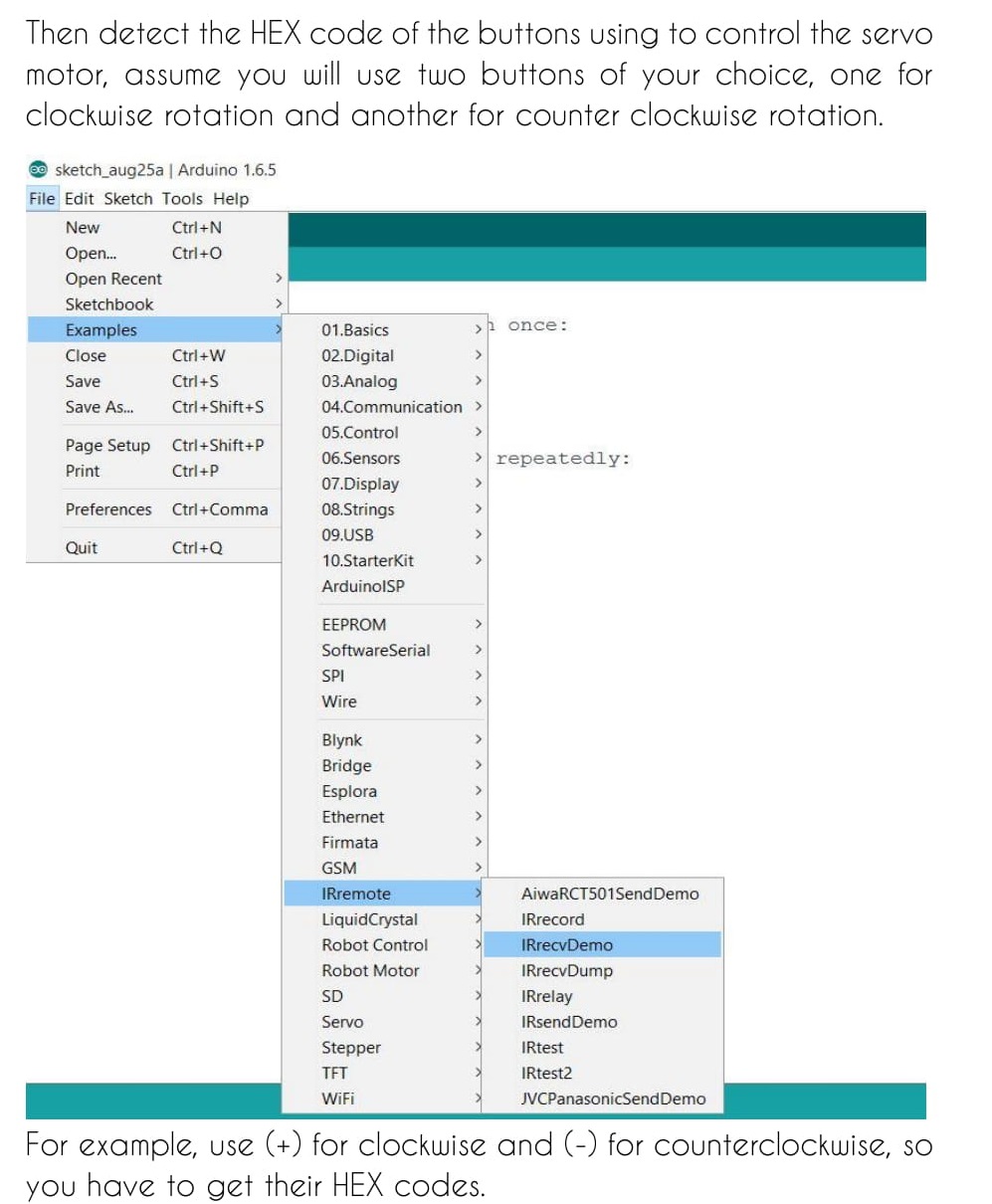Open GSM library examples

(385, 869)
